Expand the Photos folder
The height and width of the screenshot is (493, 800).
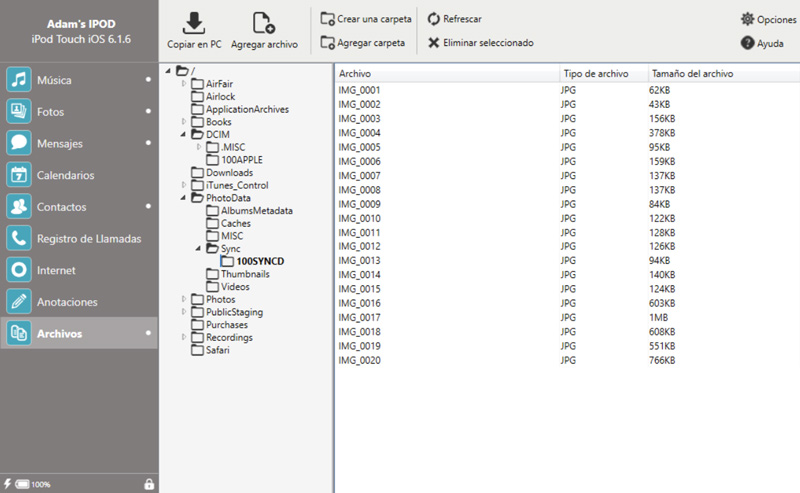pos(184,299)
